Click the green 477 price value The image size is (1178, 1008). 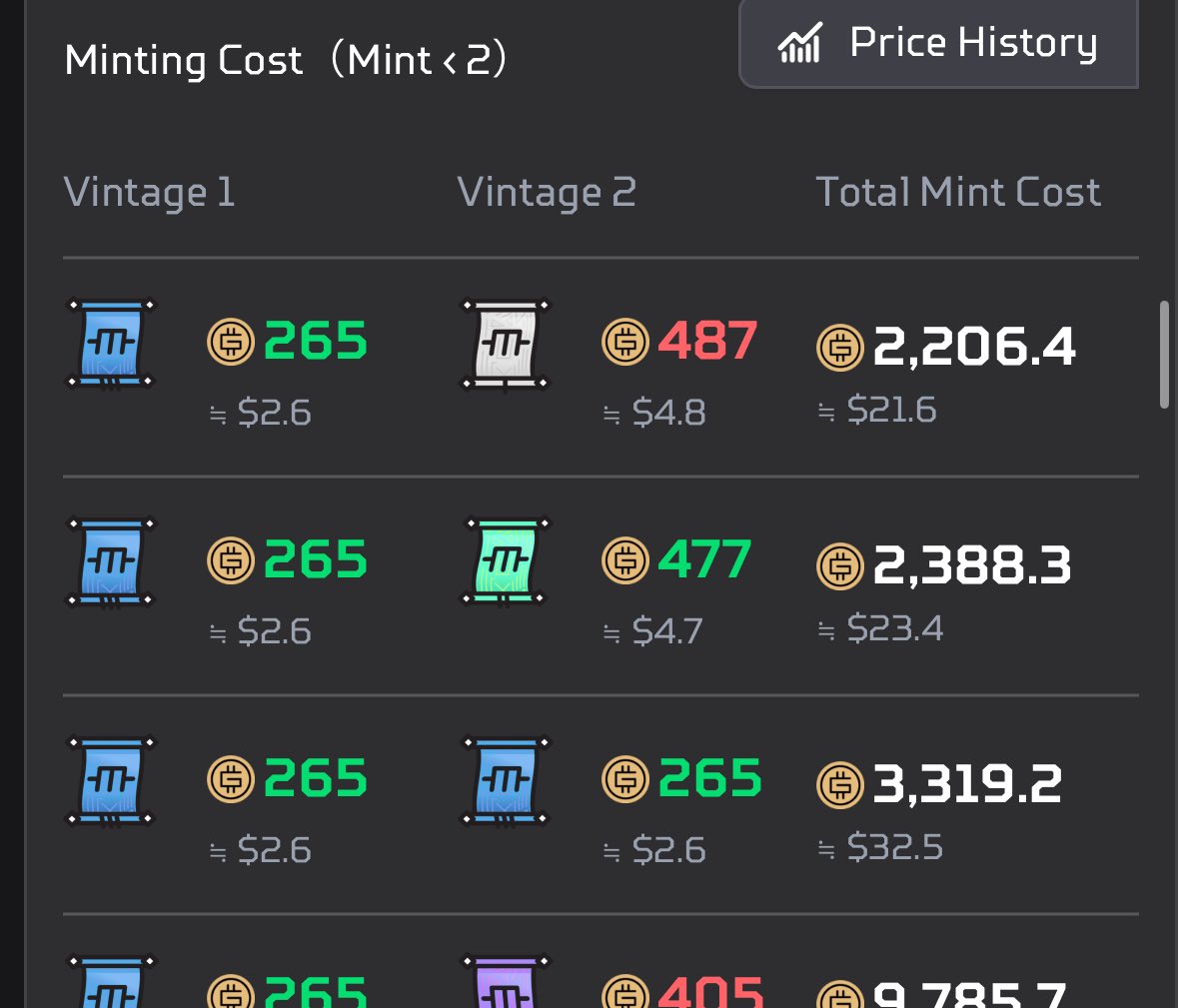pyautogui.click(x=704, y=559)
